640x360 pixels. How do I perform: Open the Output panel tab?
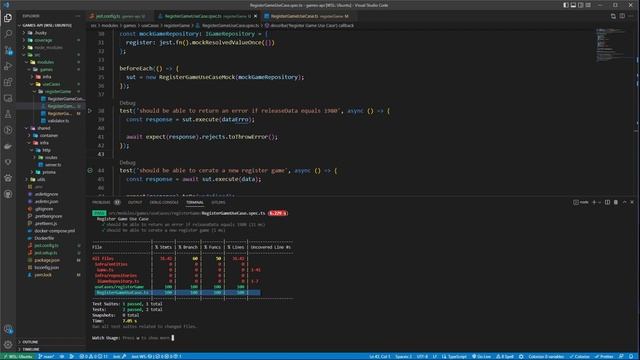coord(135,202)
